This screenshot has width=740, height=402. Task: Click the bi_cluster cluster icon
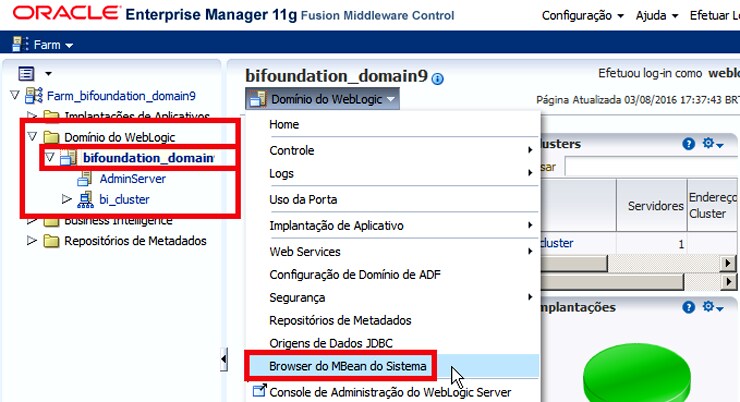pyautogui.click(x=85, y=200)
